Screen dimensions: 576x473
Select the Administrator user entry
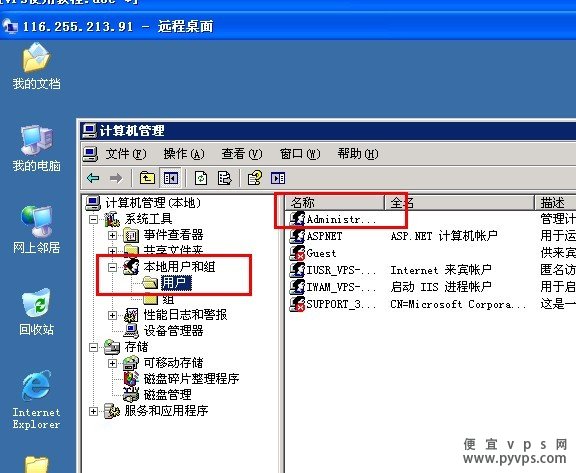coord(333,219)
